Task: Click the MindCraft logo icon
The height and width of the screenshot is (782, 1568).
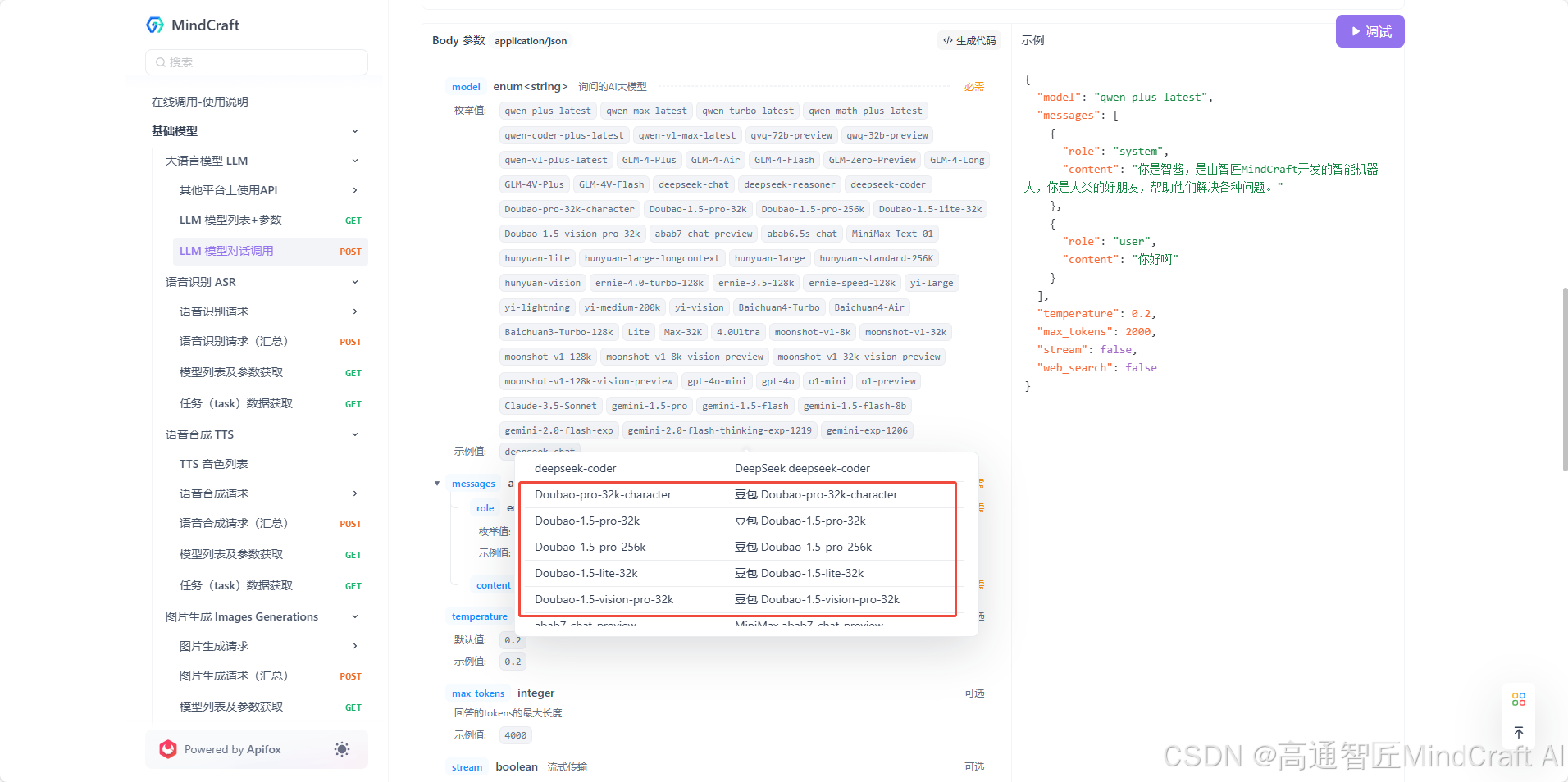Action: (x=155, y=25)
